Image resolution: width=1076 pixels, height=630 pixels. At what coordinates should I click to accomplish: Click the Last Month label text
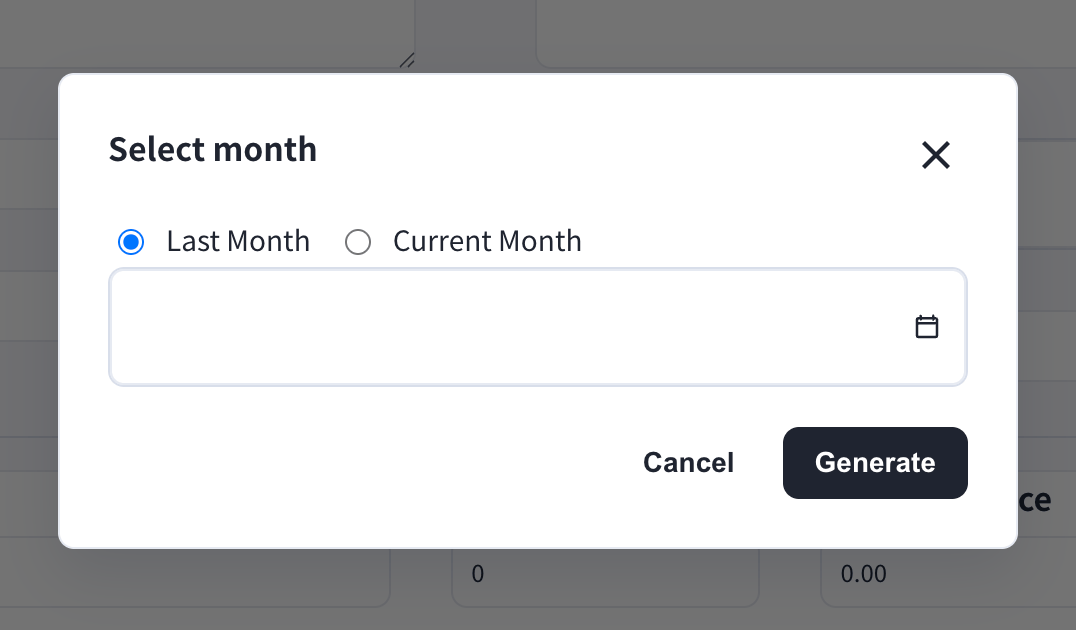tap(238, 242)
